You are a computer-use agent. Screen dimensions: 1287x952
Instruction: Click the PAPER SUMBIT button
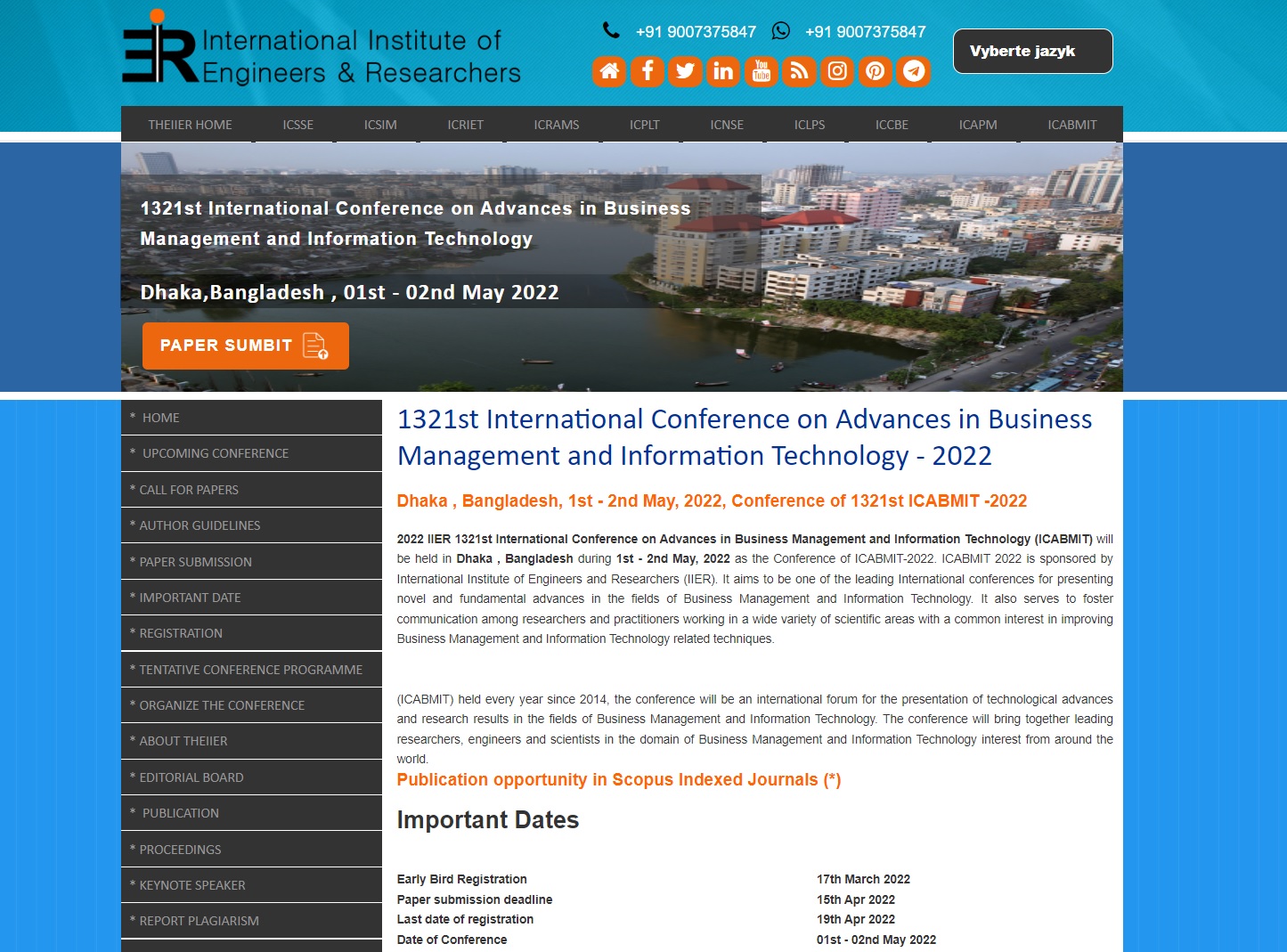pyautogui.click(x=245, y=346)
